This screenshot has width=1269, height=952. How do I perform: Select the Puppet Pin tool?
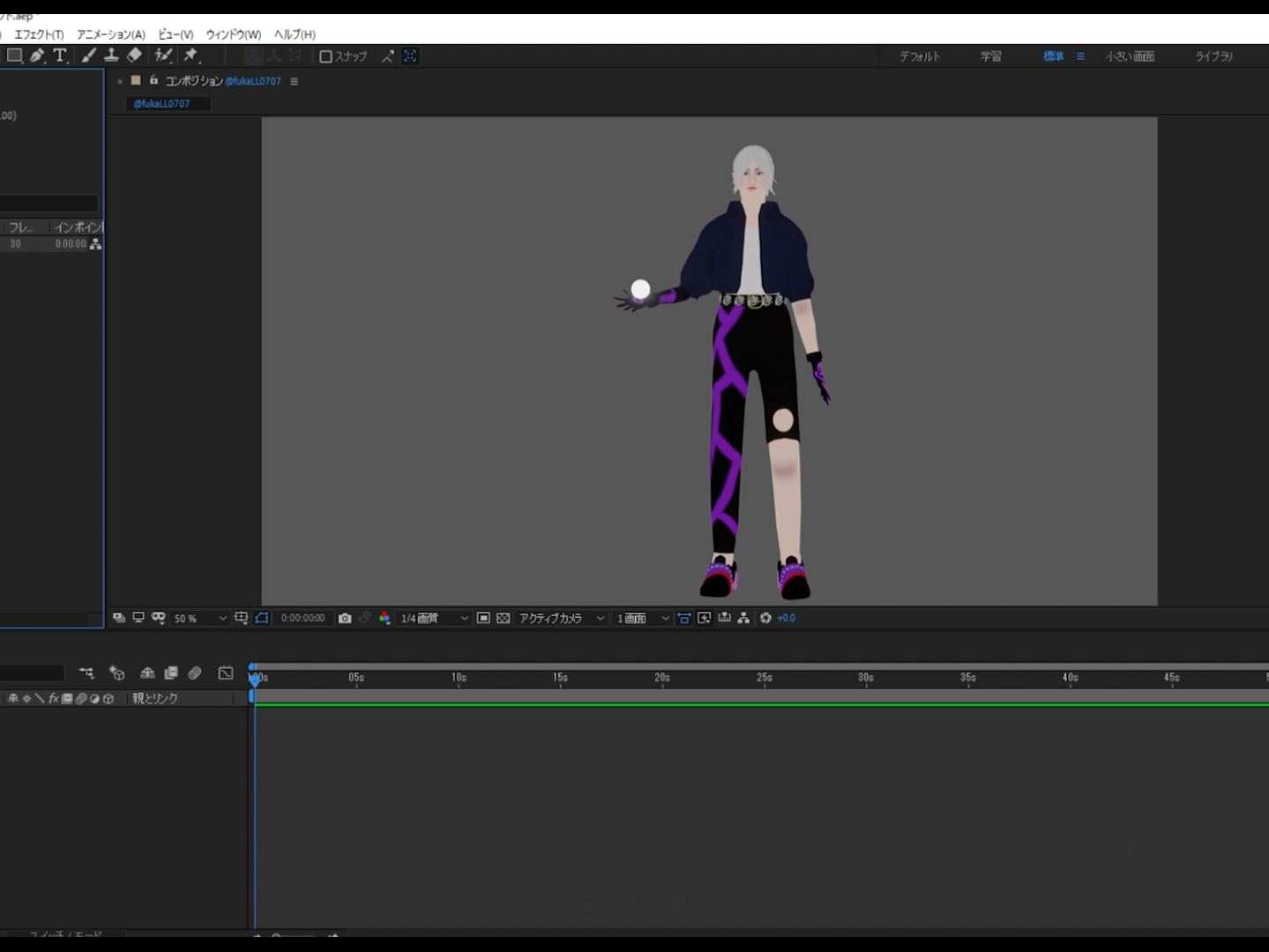click(x=191, y=56)
